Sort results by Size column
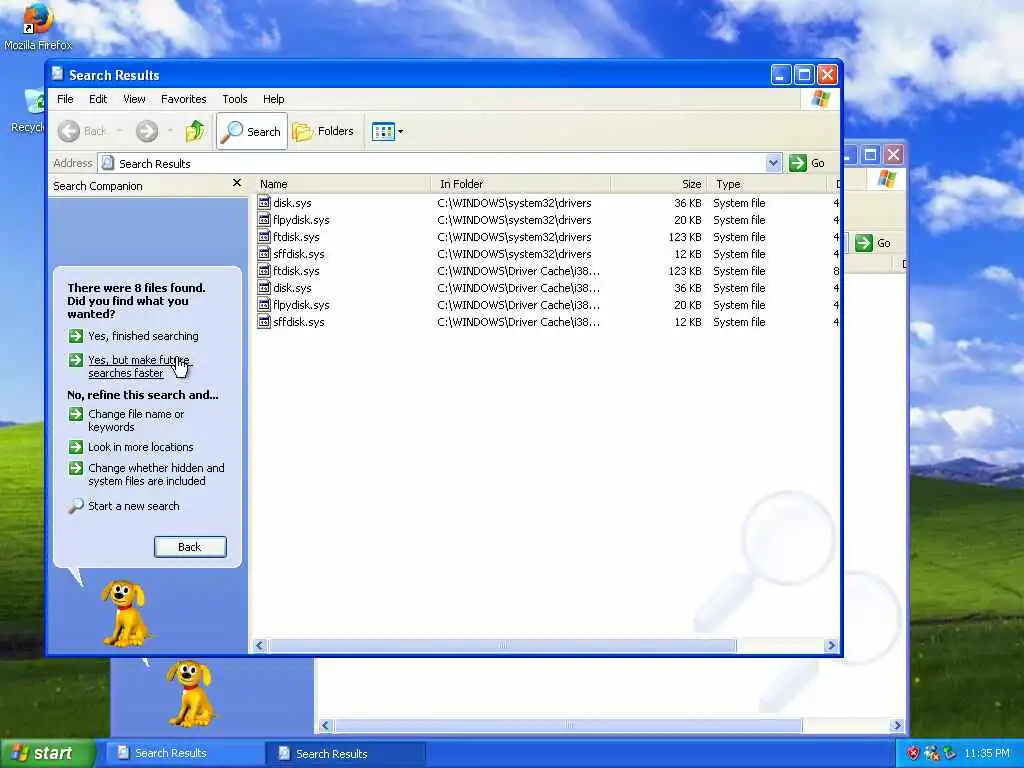The image size is (1024, 768). tap(658, 184)
